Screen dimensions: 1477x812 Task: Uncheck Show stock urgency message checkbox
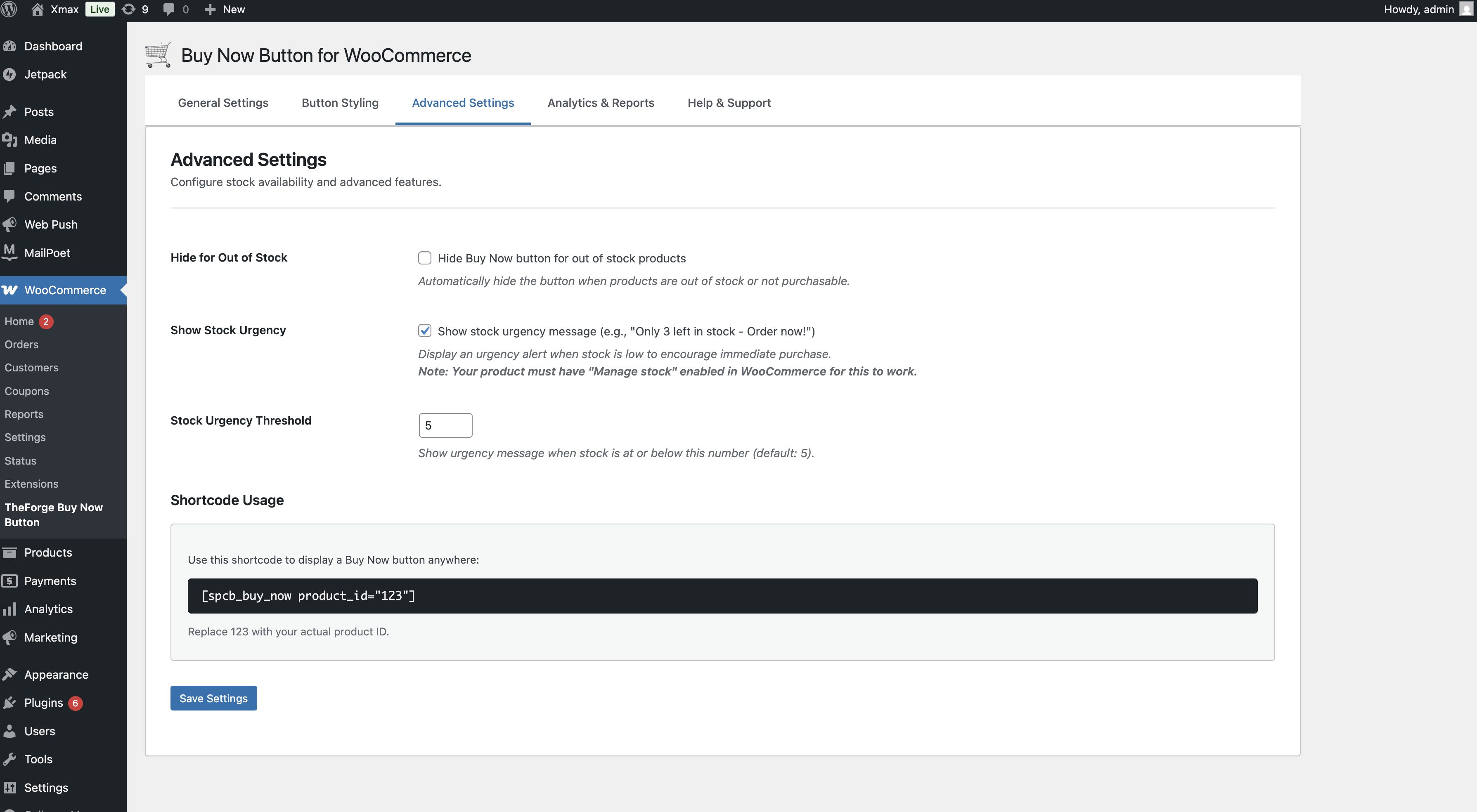point(424,330)
